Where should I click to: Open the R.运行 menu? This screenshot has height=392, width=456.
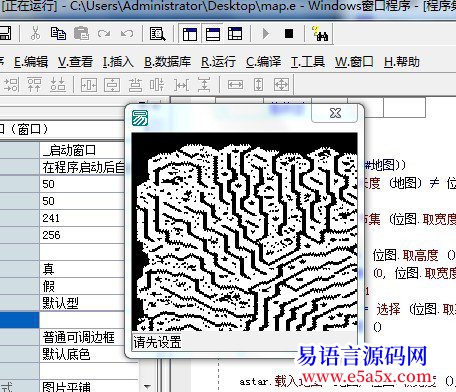click(x=218, y=62)
